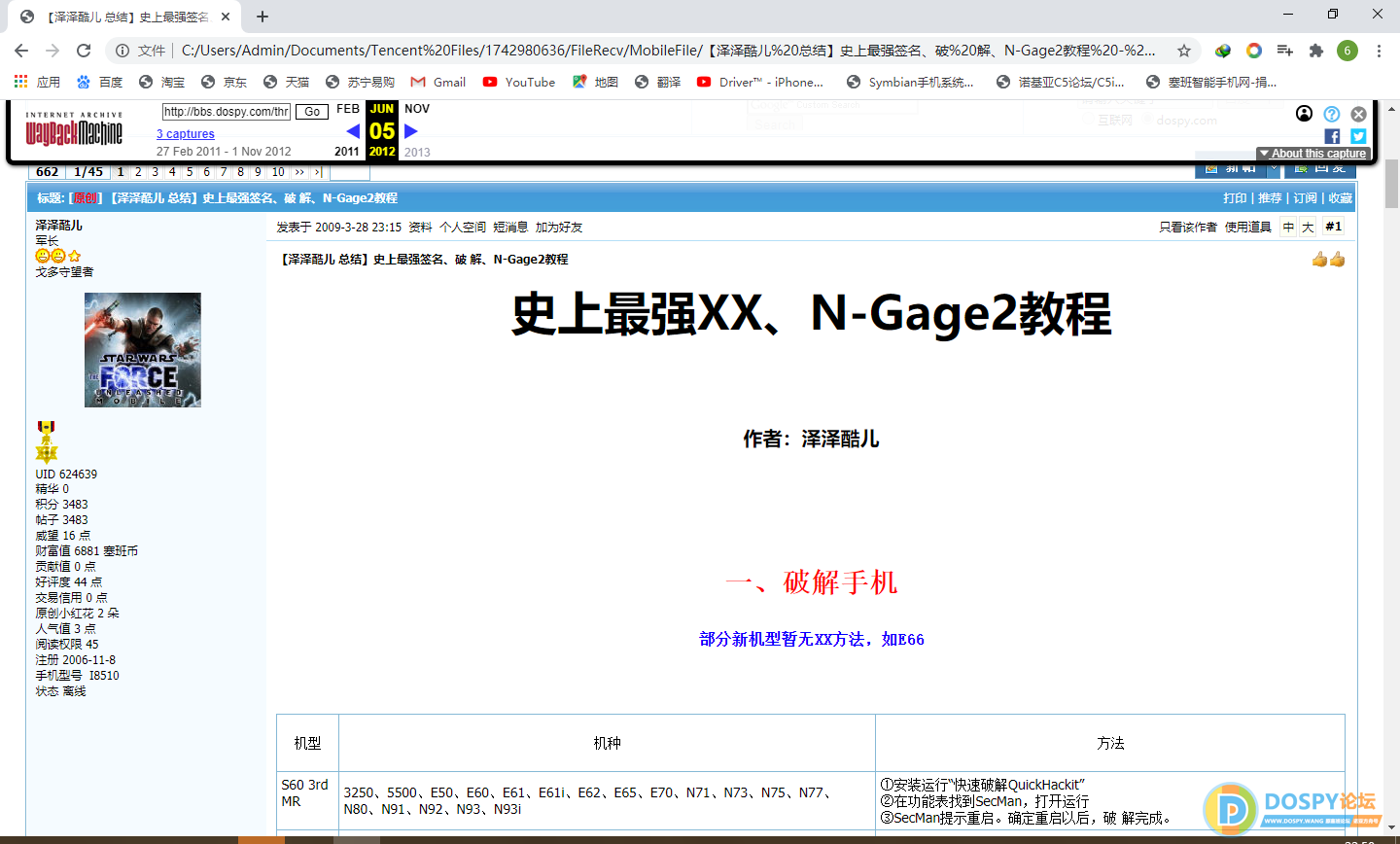Click the 推荐 recommend link
The height and width of the screenshot is (844, 1400).
click(x=1270, y=198)
